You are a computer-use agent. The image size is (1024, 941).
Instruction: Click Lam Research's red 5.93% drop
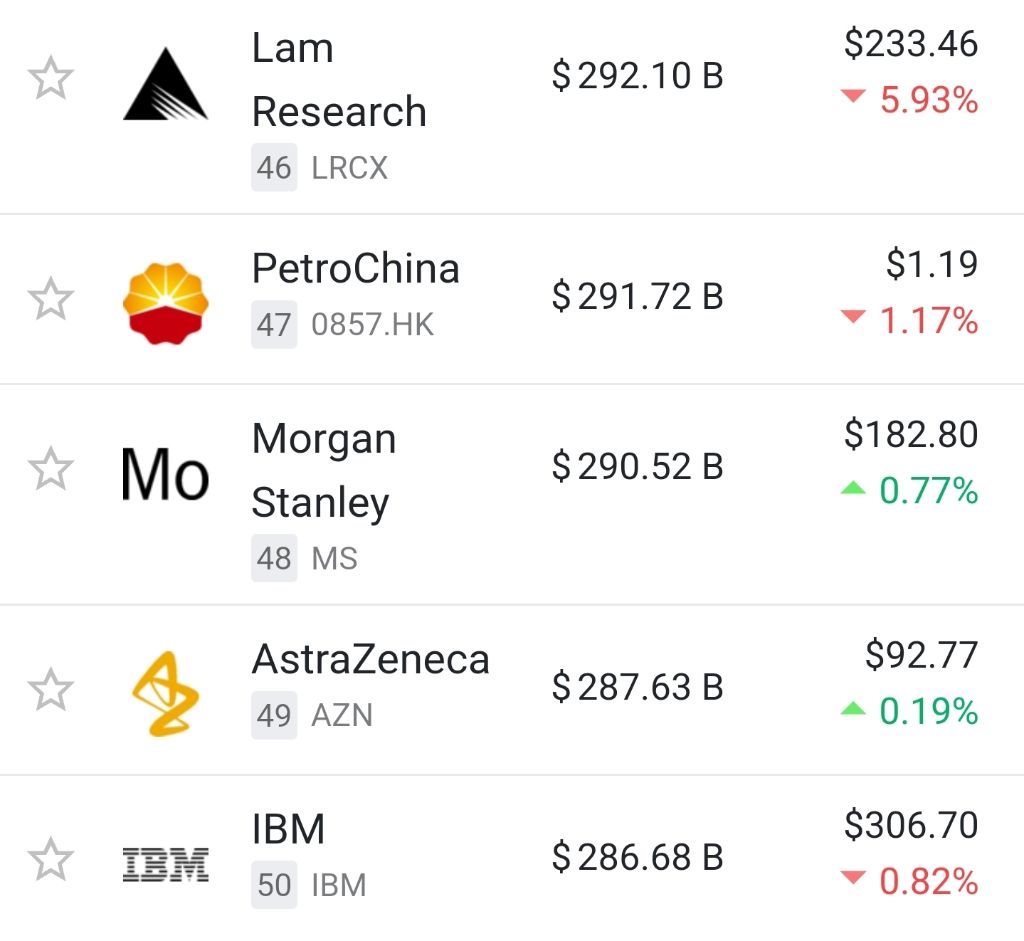coord(927,100)
